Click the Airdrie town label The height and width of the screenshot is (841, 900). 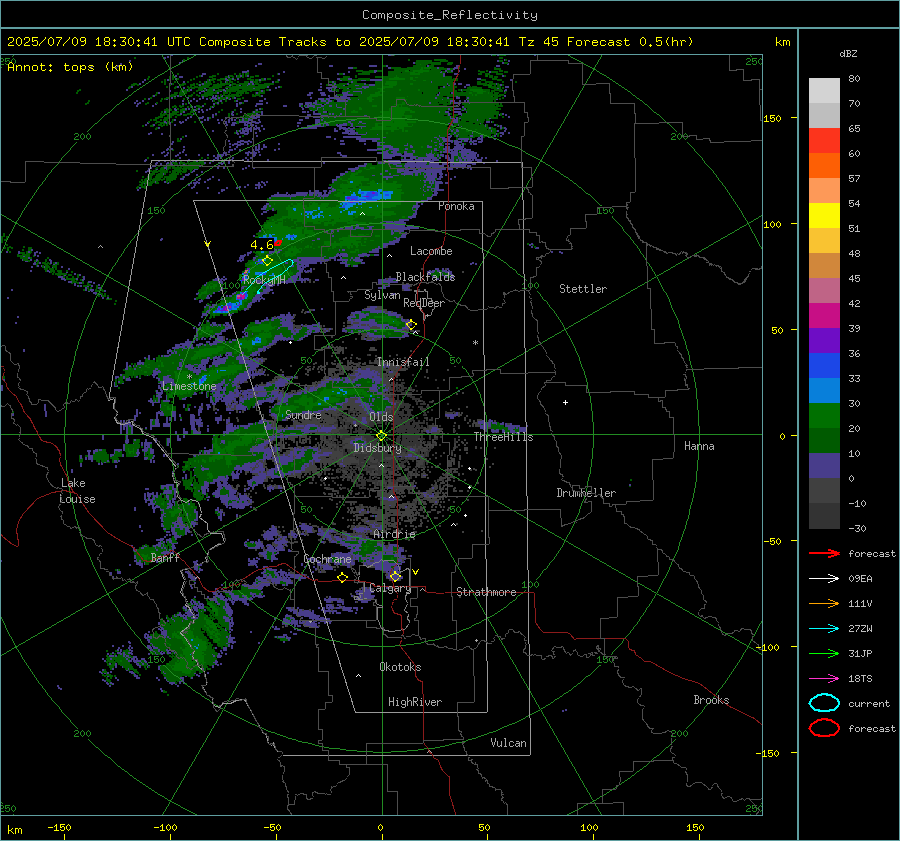(x=394, y=534)
